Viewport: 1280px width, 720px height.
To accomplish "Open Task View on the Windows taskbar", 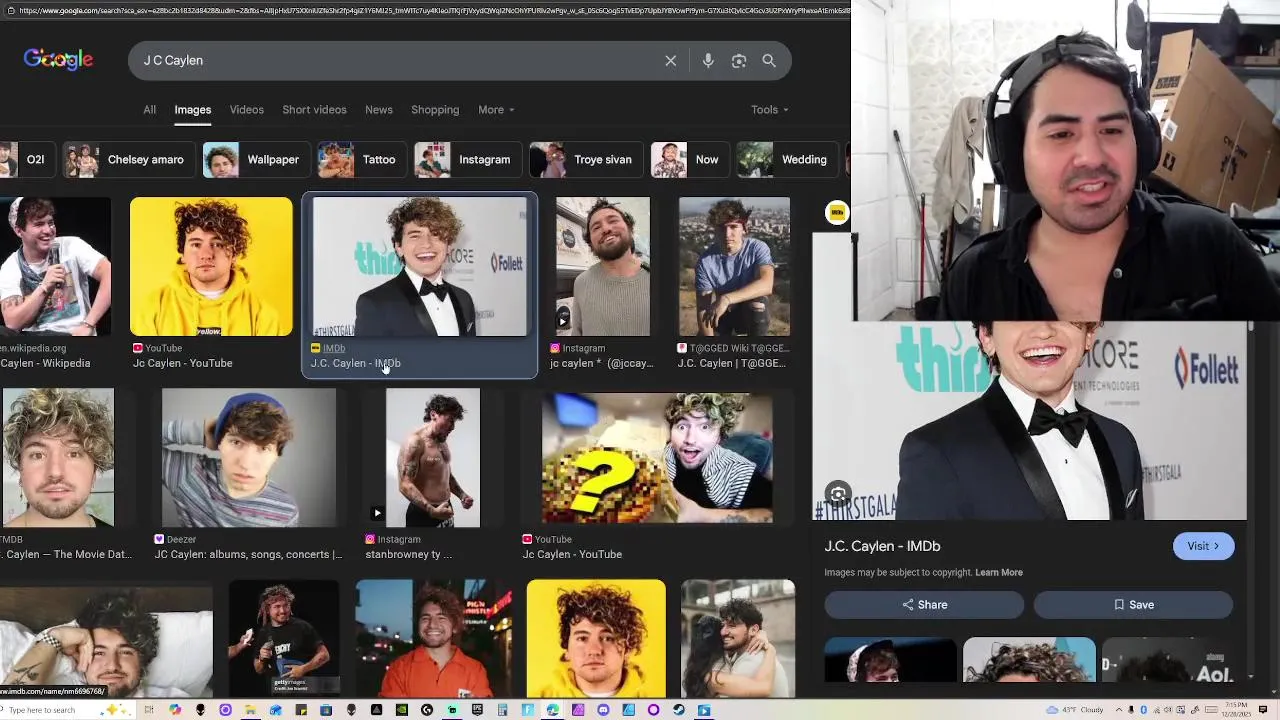I will (x=149, y=710).
